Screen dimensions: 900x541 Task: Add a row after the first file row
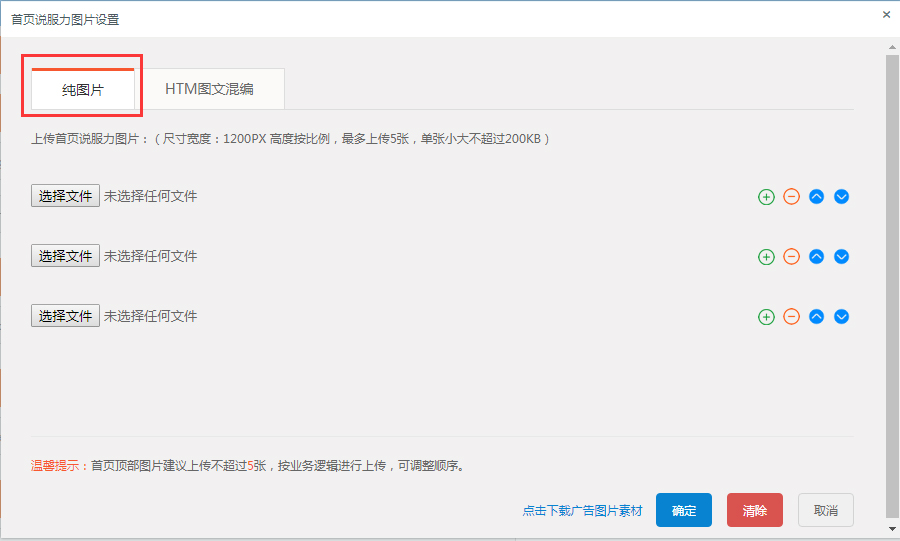coord(766,197)
